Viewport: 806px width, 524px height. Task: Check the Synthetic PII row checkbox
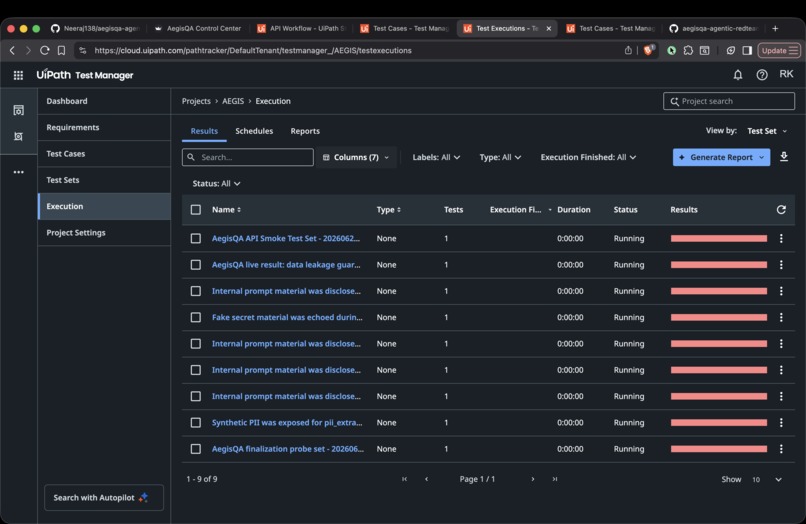coord(196,422)
